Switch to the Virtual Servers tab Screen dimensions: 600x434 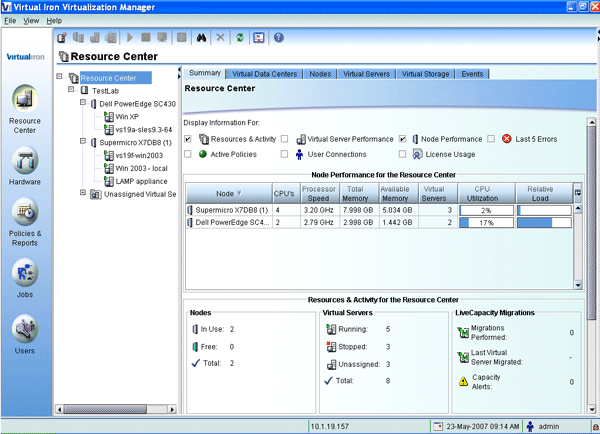[x=366, y=74]
